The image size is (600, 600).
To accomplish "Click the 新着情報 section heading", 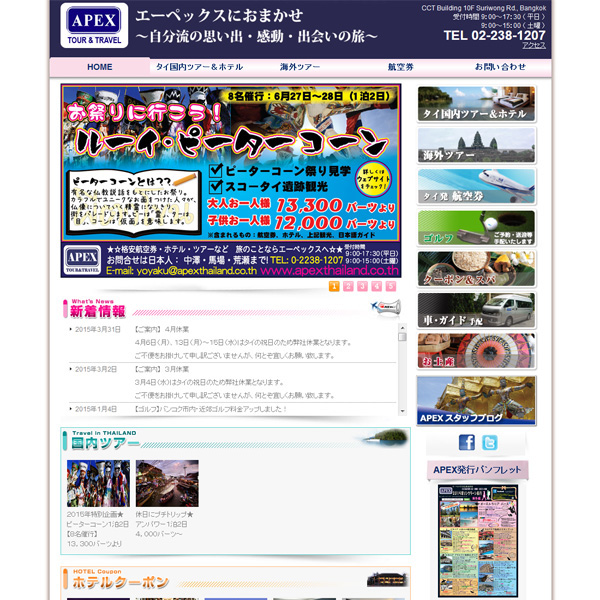I will pyautogui.click(x=98, y=311).
